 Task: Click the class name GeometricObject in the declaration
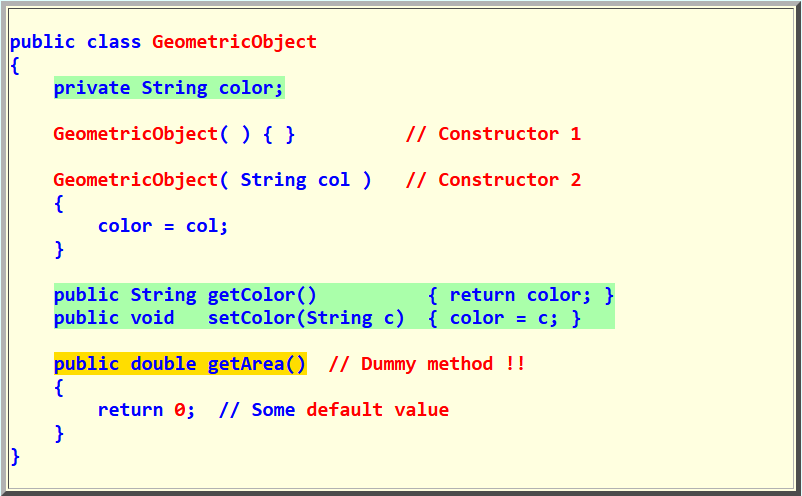click(234, 42)
